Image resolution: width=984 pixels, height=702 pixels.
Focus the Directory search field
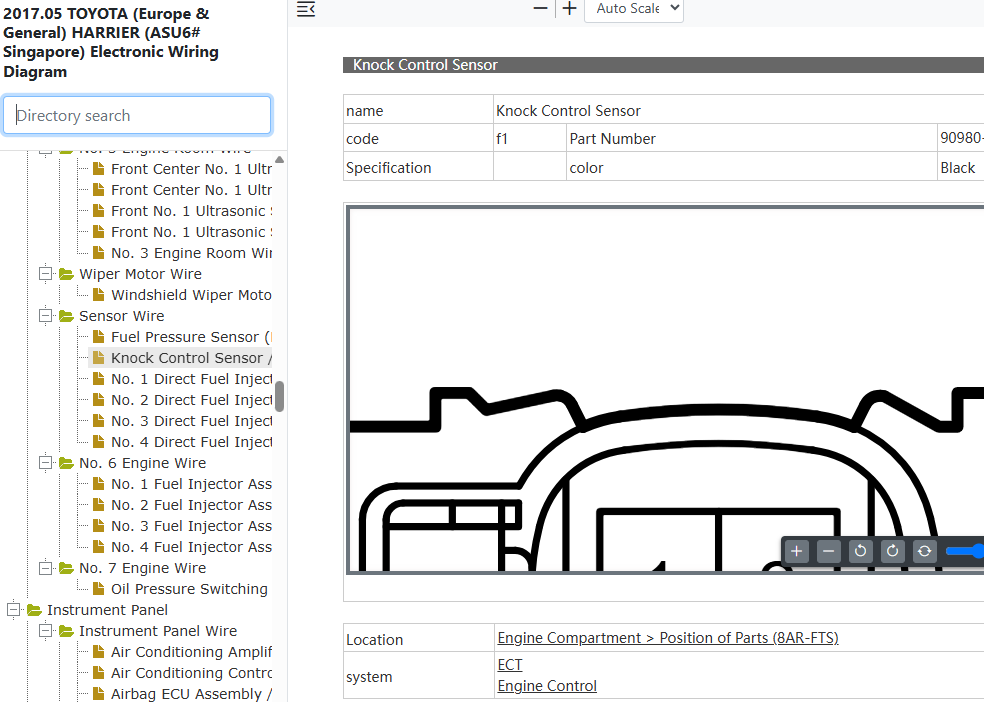[x=137, y=115]
